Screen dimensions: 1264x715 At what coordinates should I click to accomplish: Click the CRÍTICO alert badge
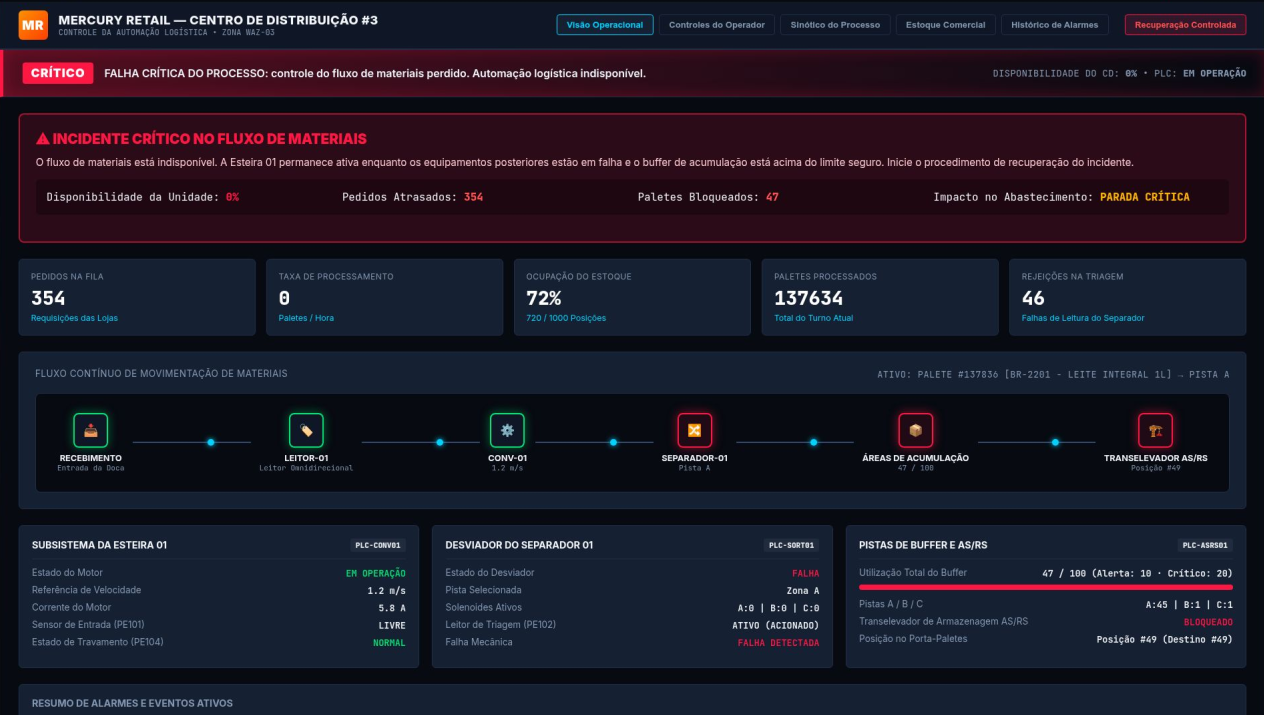pos(58,73)
